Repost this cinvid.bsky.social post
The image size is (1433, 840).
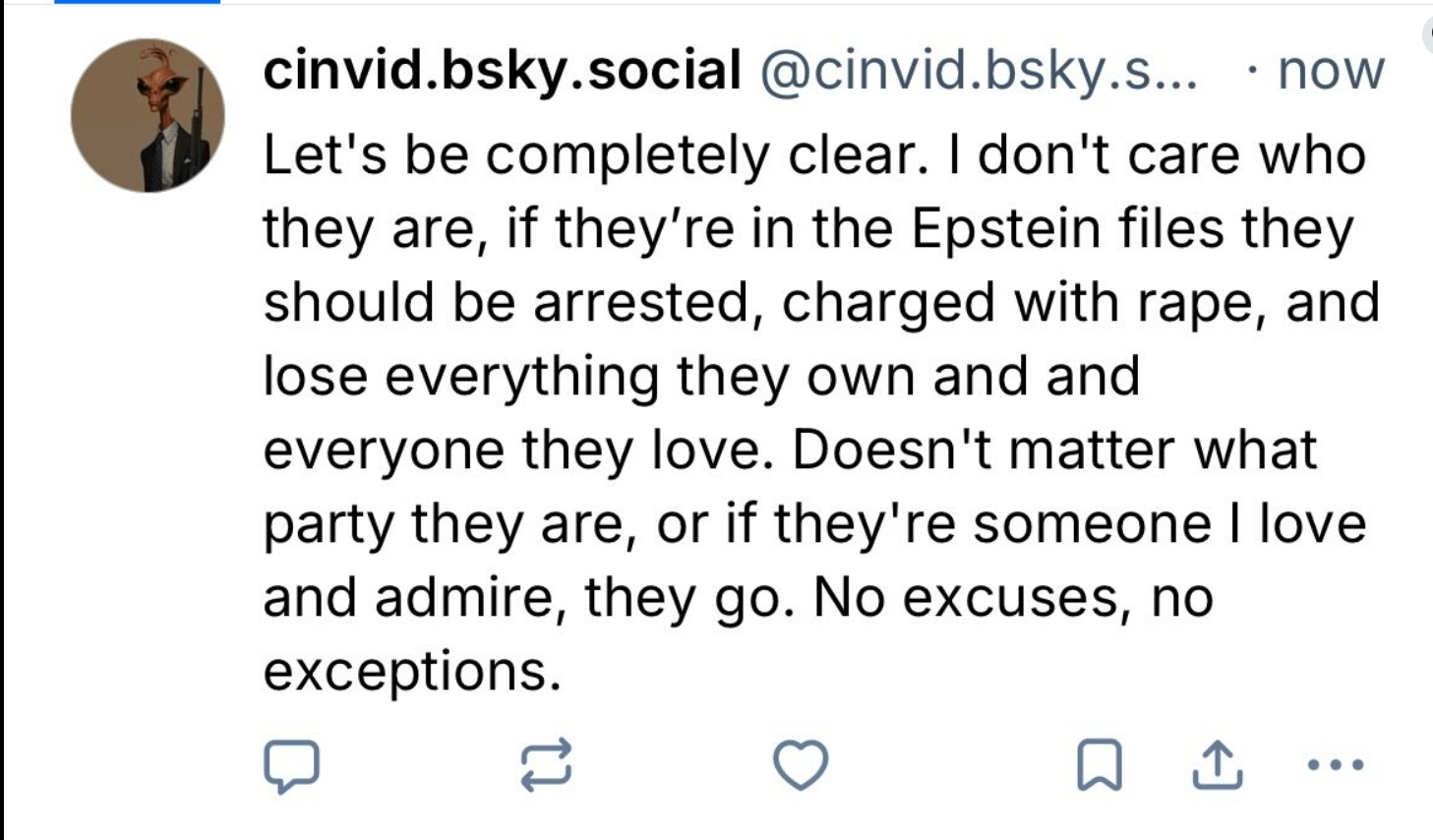546,765
